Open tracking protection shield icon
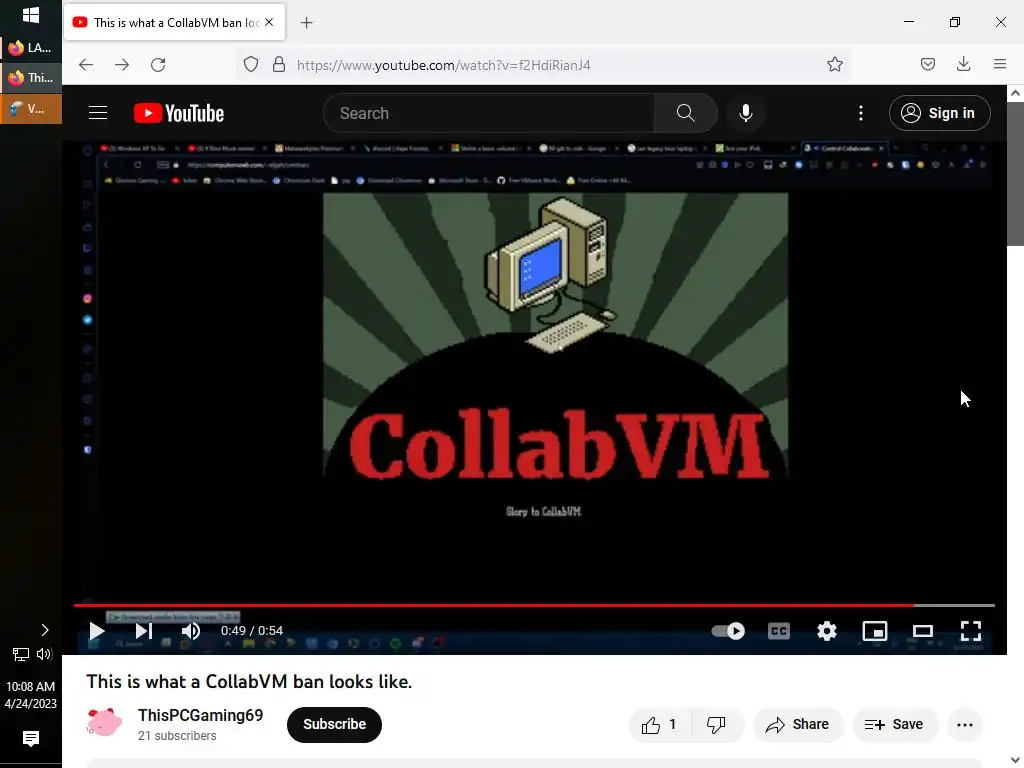Screen dimensions: 1024x768 pyautogui.click(x=251, y=65)
